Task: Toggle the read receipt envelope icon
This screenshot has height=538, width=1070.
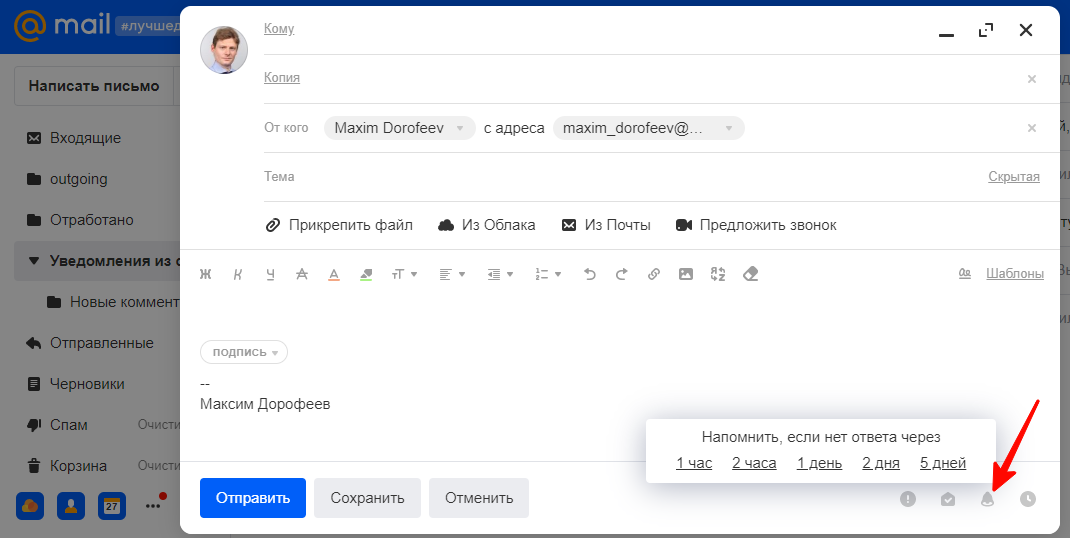Action: [948, 499]
